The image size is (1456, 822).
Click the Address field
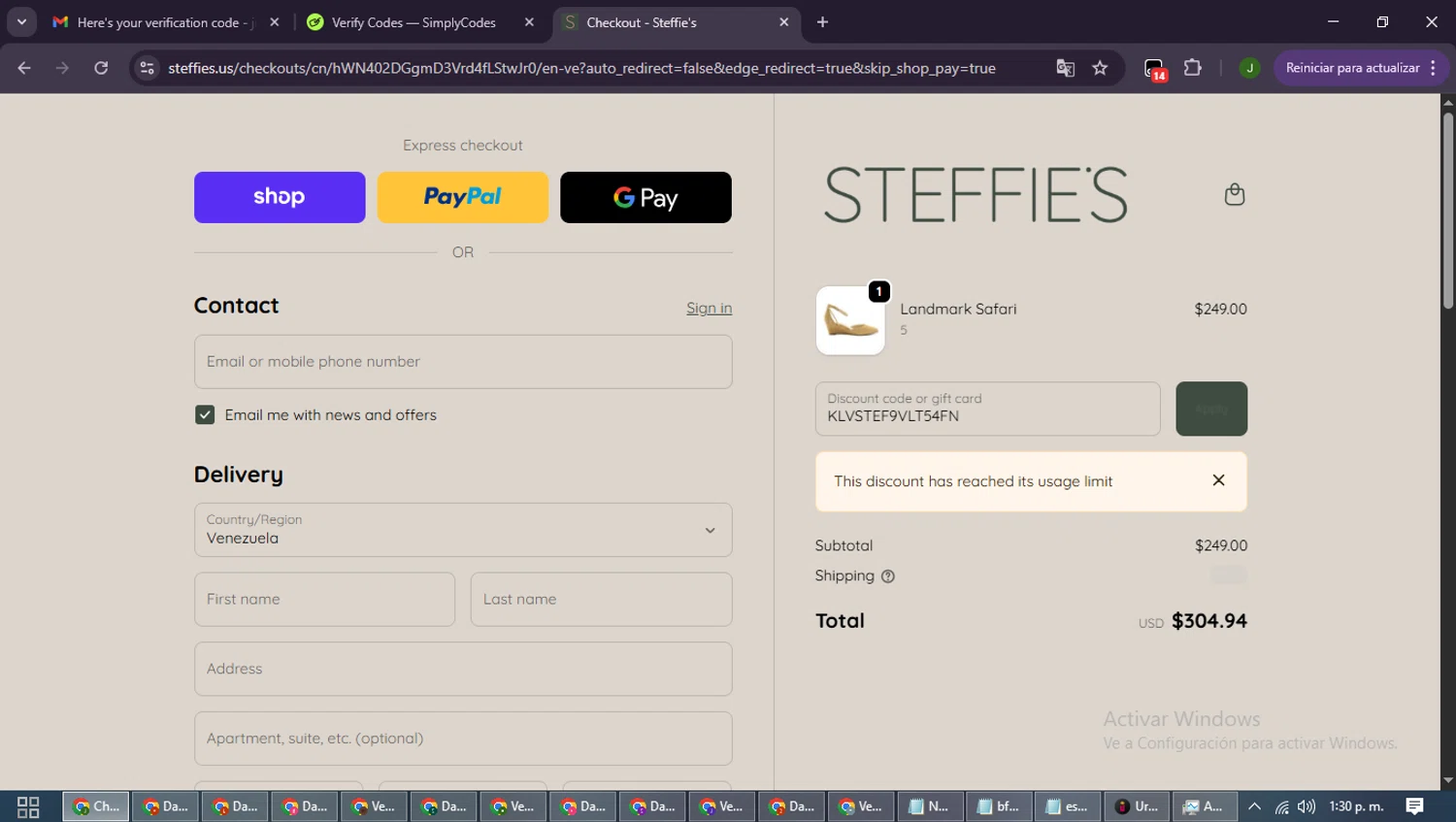[463, 669]
